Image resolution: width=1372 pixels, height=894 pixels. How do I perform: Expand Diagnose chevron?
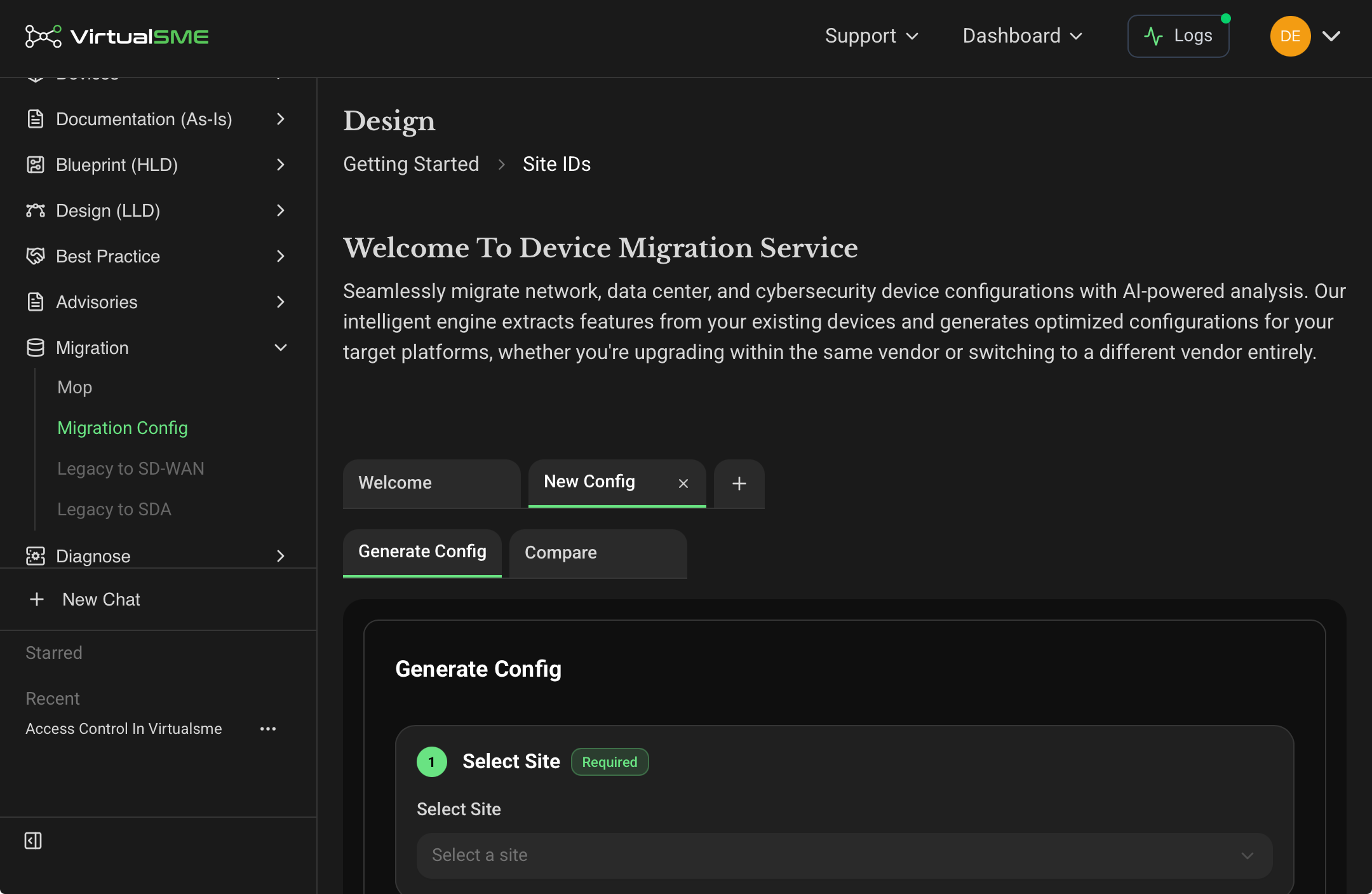(x=281, y=556)
